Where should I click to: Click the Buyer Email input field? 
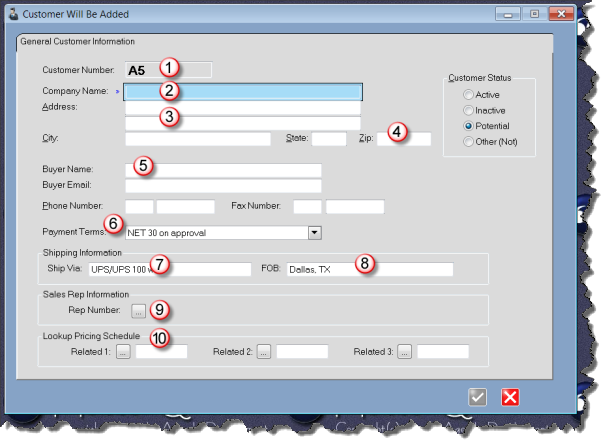coord(223,186)
